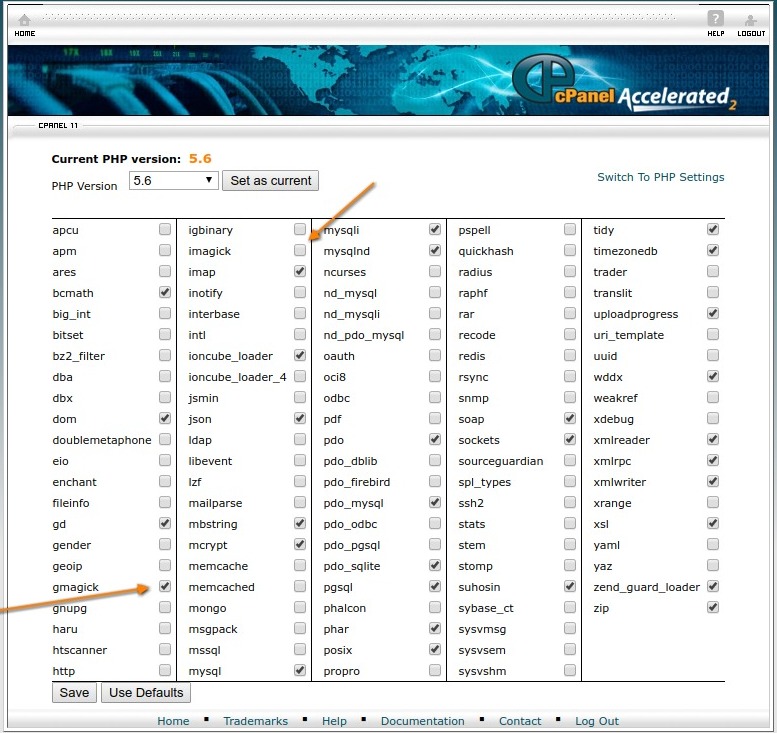This screenshot has height=733, width=777.
Task: Click the Use Defaults button
Action: pyautogui.click(x=146, y=692)
